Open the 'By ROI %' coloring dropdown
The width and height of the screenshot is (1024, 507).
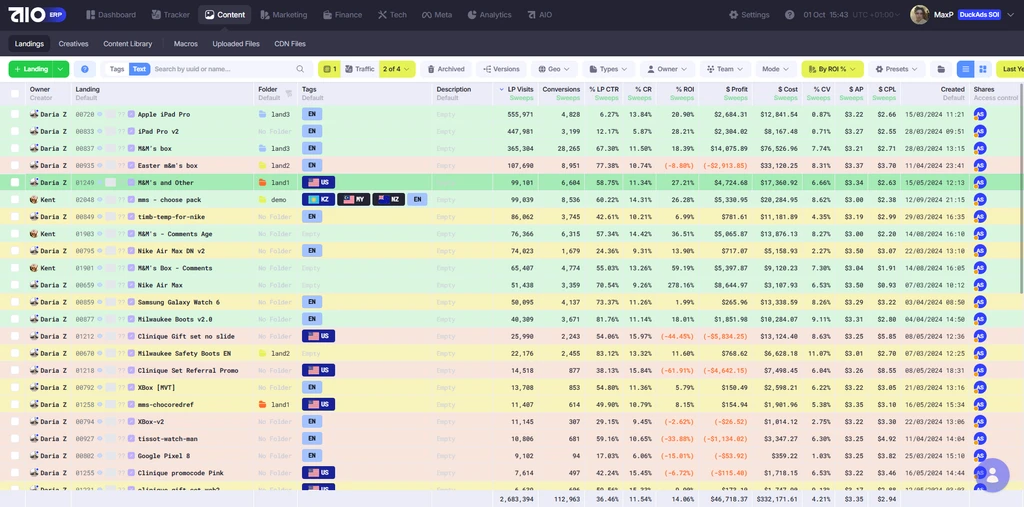pos(833,69)
